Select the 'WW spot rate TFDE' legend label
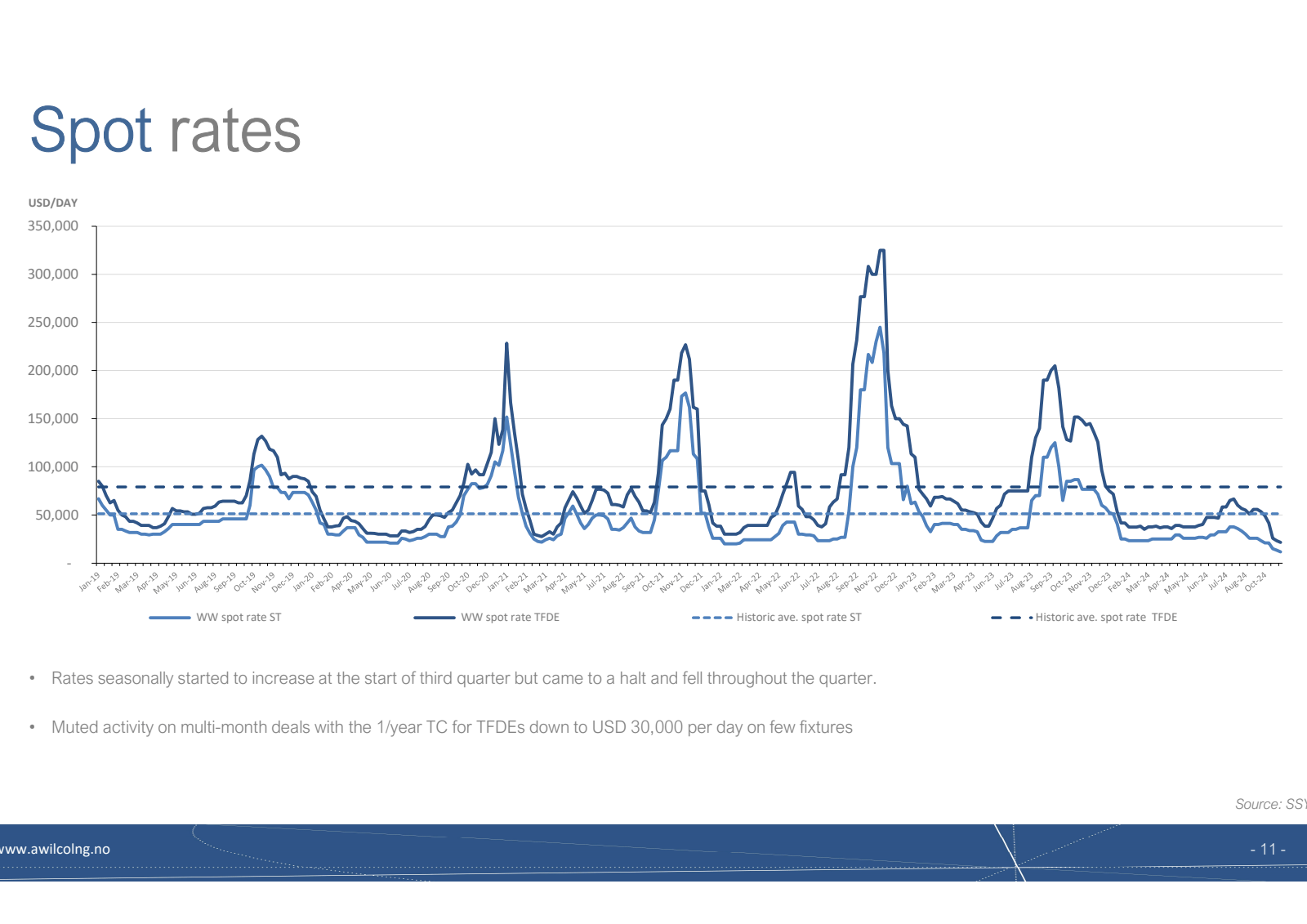The image size is (1307, 924). point(511,618)
